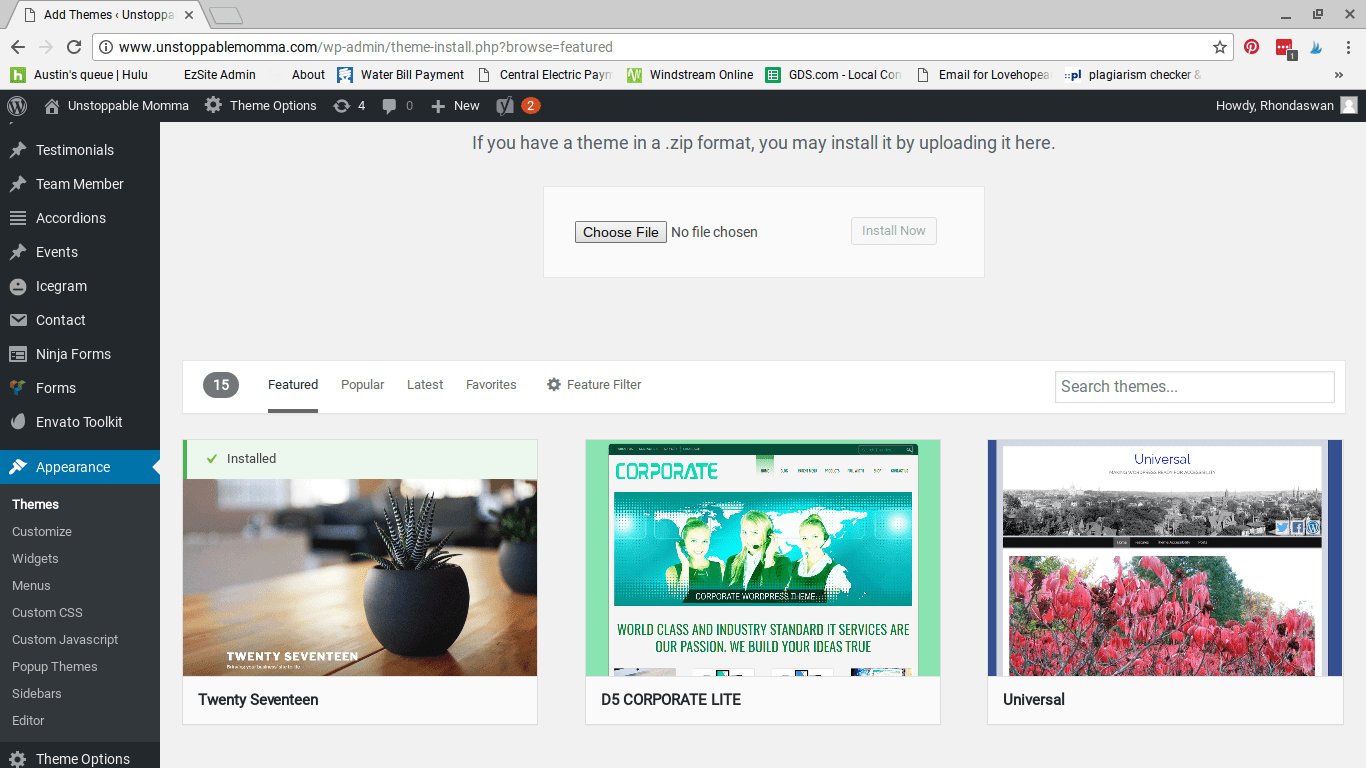Open comments bubble icon in admin bar
Image resolution: width=1366 pixels, height=768 pixels.
(397, 106)
